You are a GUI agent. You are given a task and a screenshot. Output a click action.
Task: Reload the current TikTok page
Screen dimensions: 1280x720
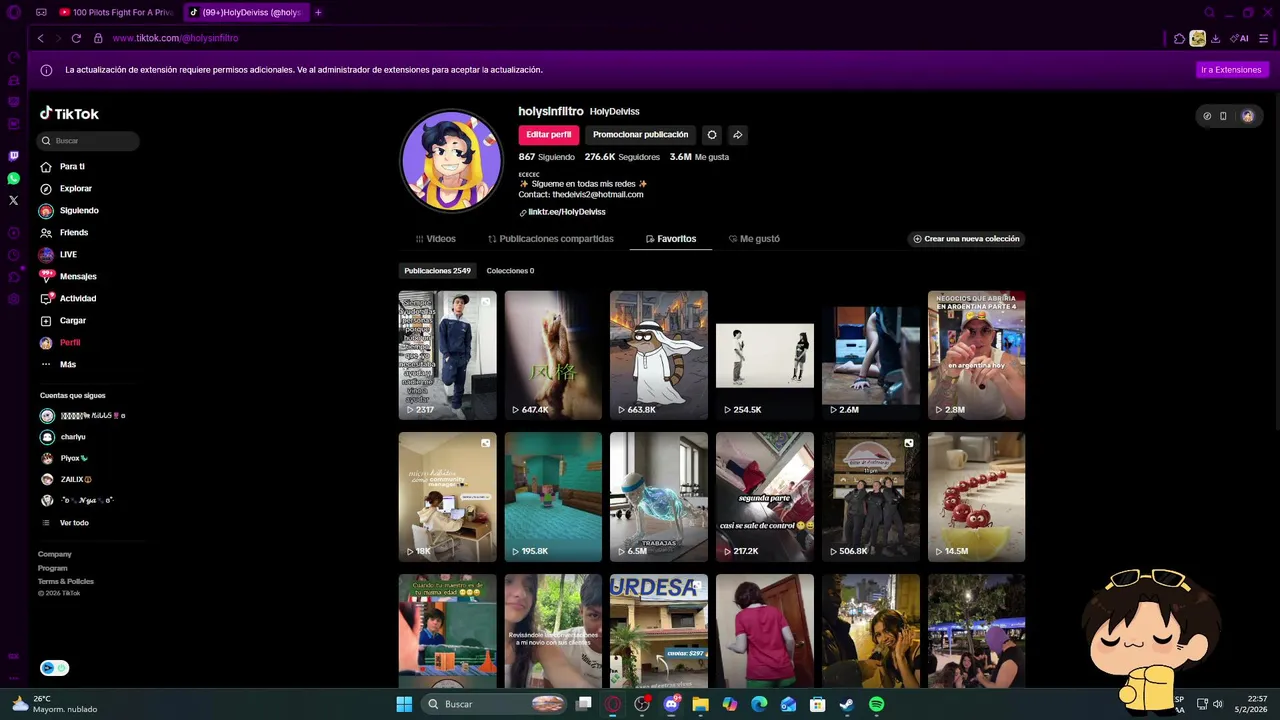click(76, 38)
